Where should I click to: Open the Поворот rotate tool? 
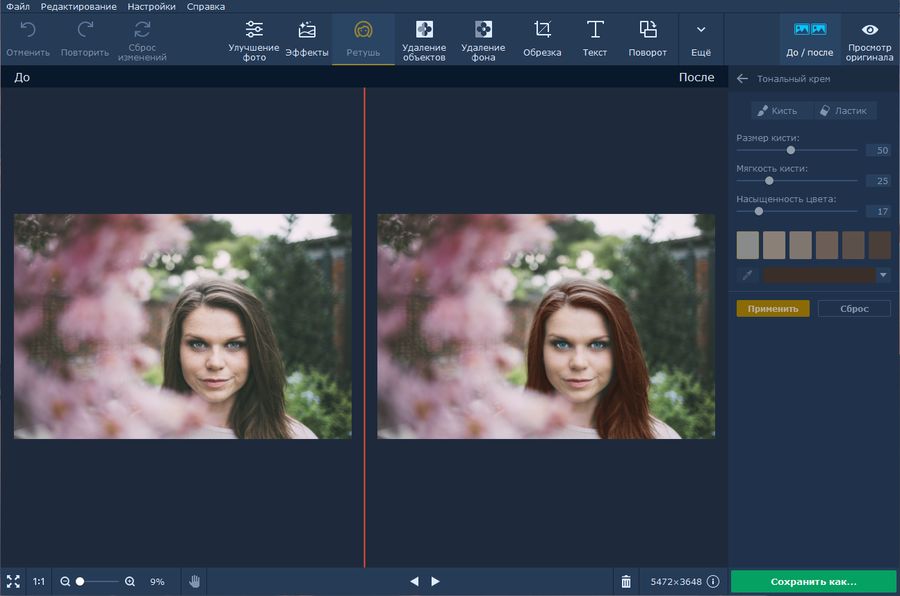pos(648,39)
